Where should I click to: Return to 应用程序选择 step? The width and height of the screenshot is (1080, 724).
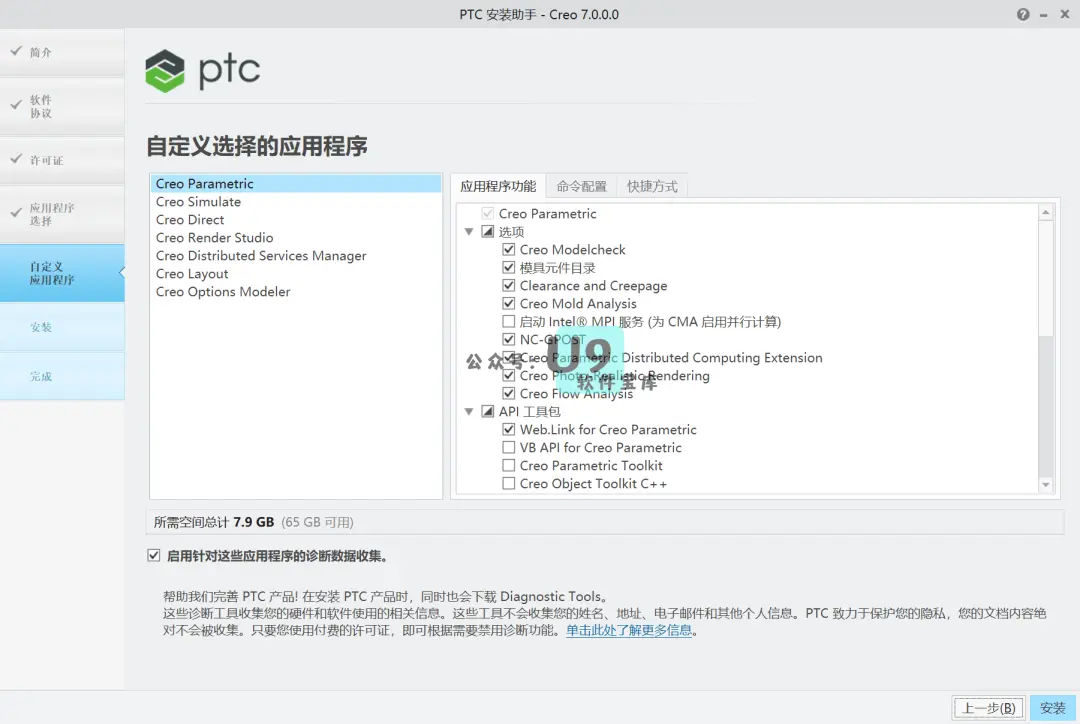pos(62,214)
